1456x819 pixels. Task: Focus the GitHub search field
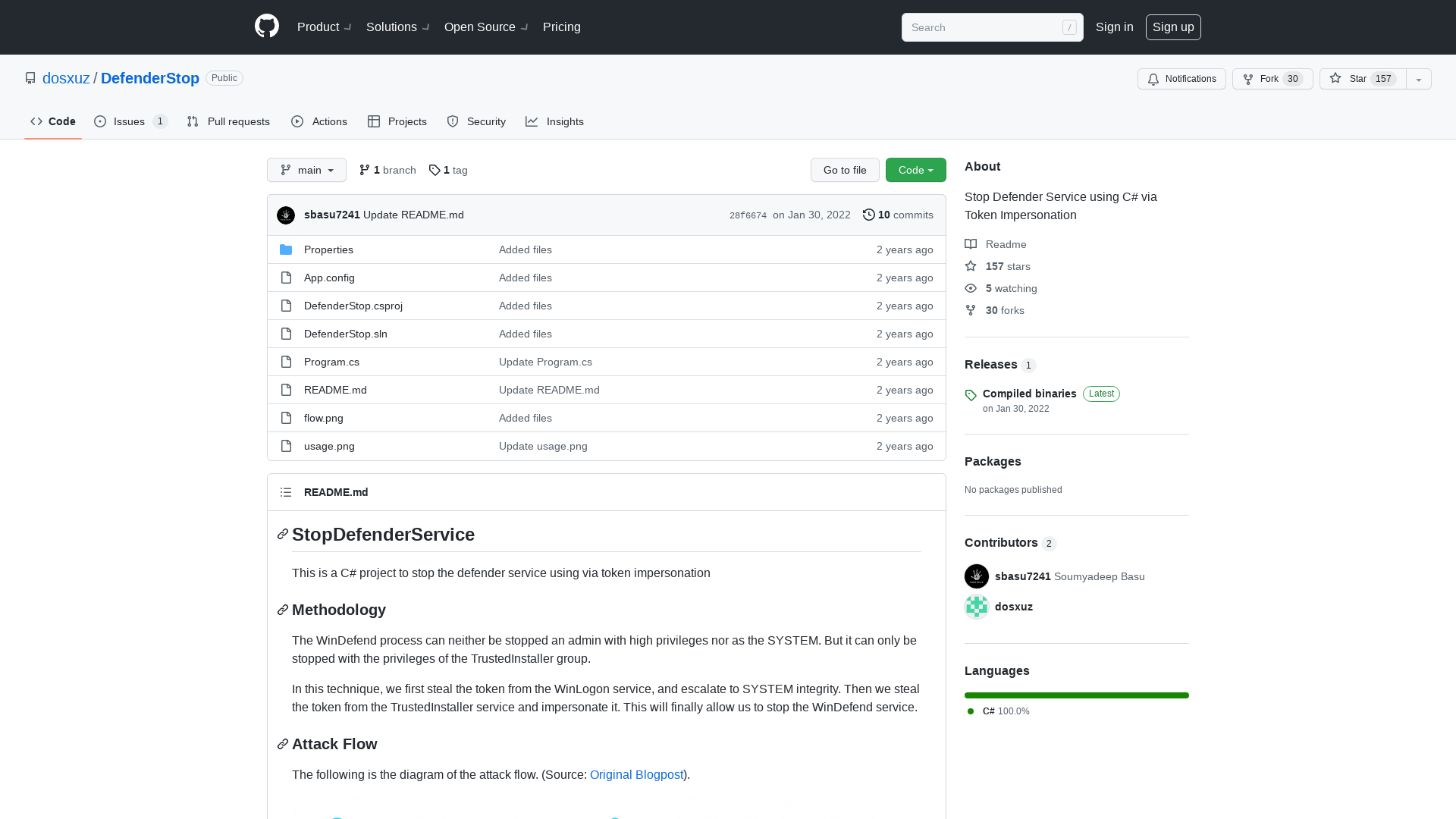pos(993,27)
